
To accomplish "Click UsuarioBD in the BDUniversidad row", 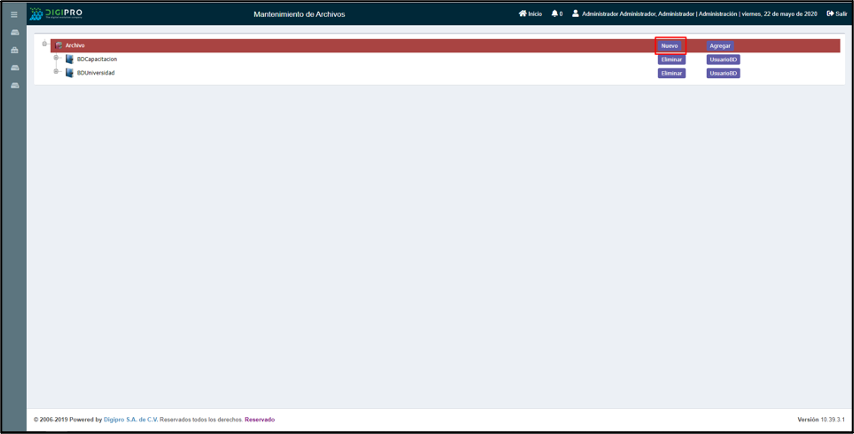I will [723, 73].
